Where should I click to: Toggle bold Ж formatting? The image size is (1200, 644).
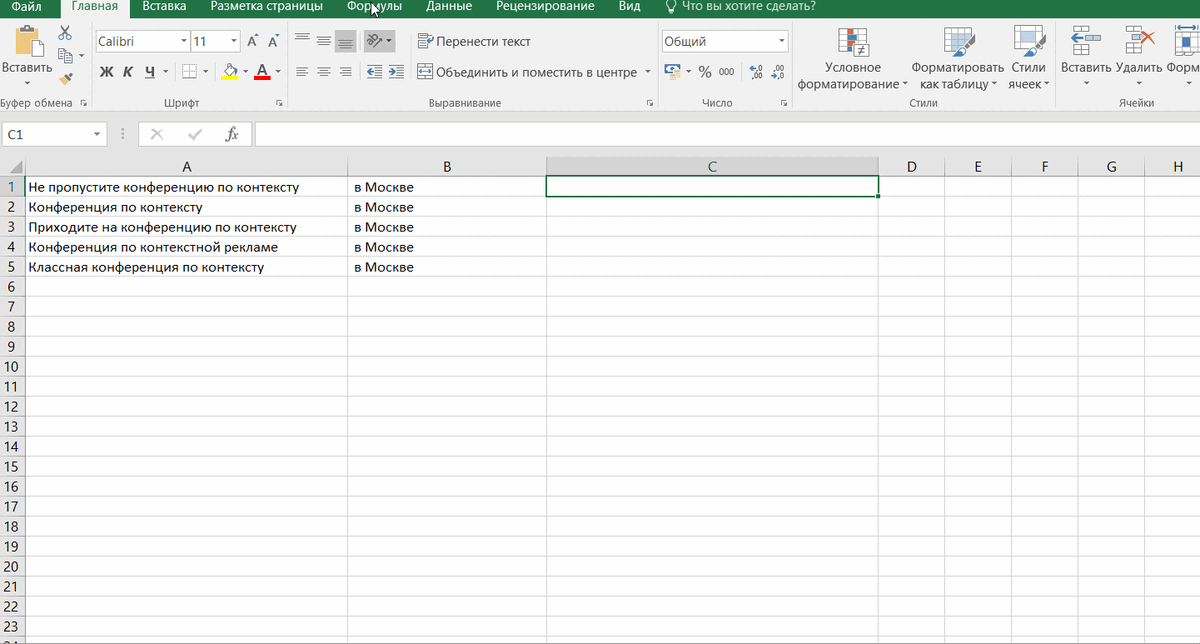(107, 72)
